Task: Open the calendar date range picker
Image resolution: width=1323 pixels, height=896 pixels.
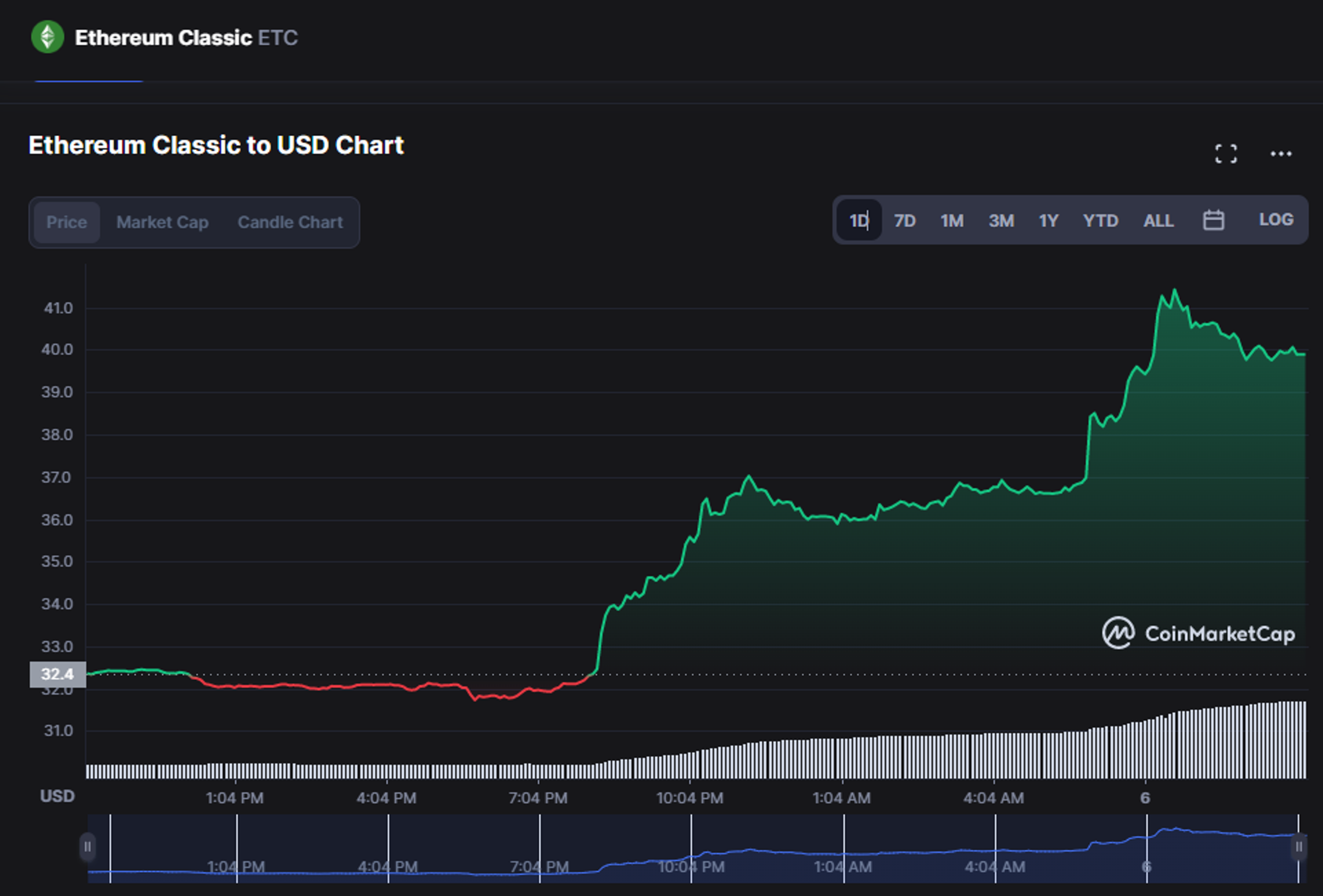Action: (1213, 220)
